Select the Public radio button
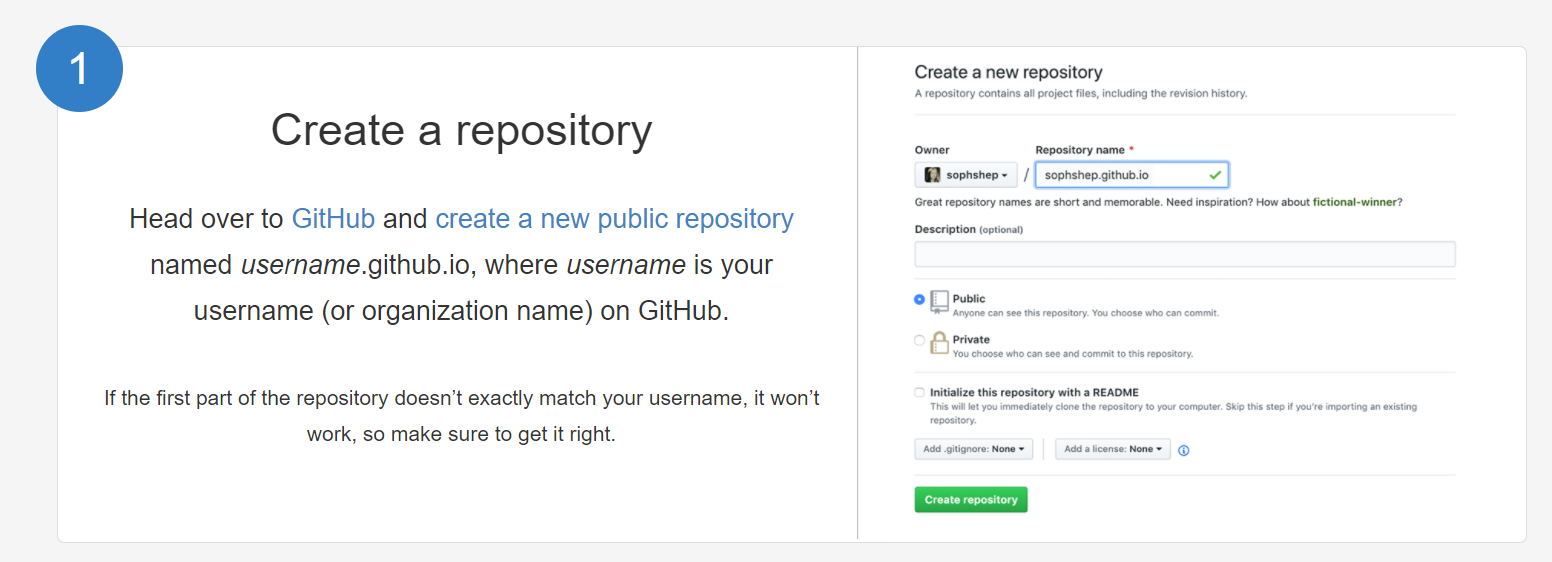 pos(920,299)
